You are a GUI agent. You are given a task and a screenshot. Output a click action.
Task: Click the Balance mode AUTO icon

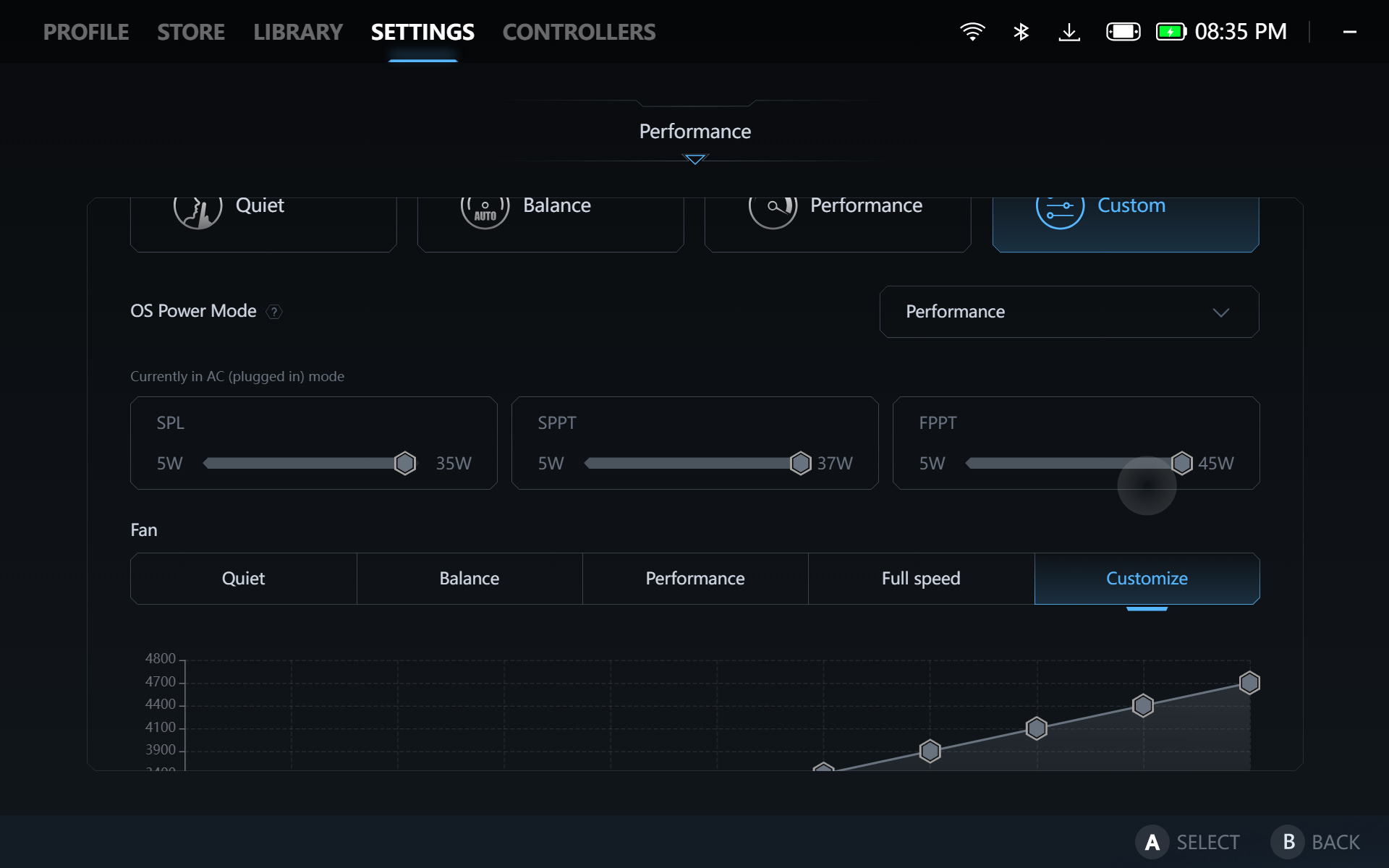[x=485, y=210]
